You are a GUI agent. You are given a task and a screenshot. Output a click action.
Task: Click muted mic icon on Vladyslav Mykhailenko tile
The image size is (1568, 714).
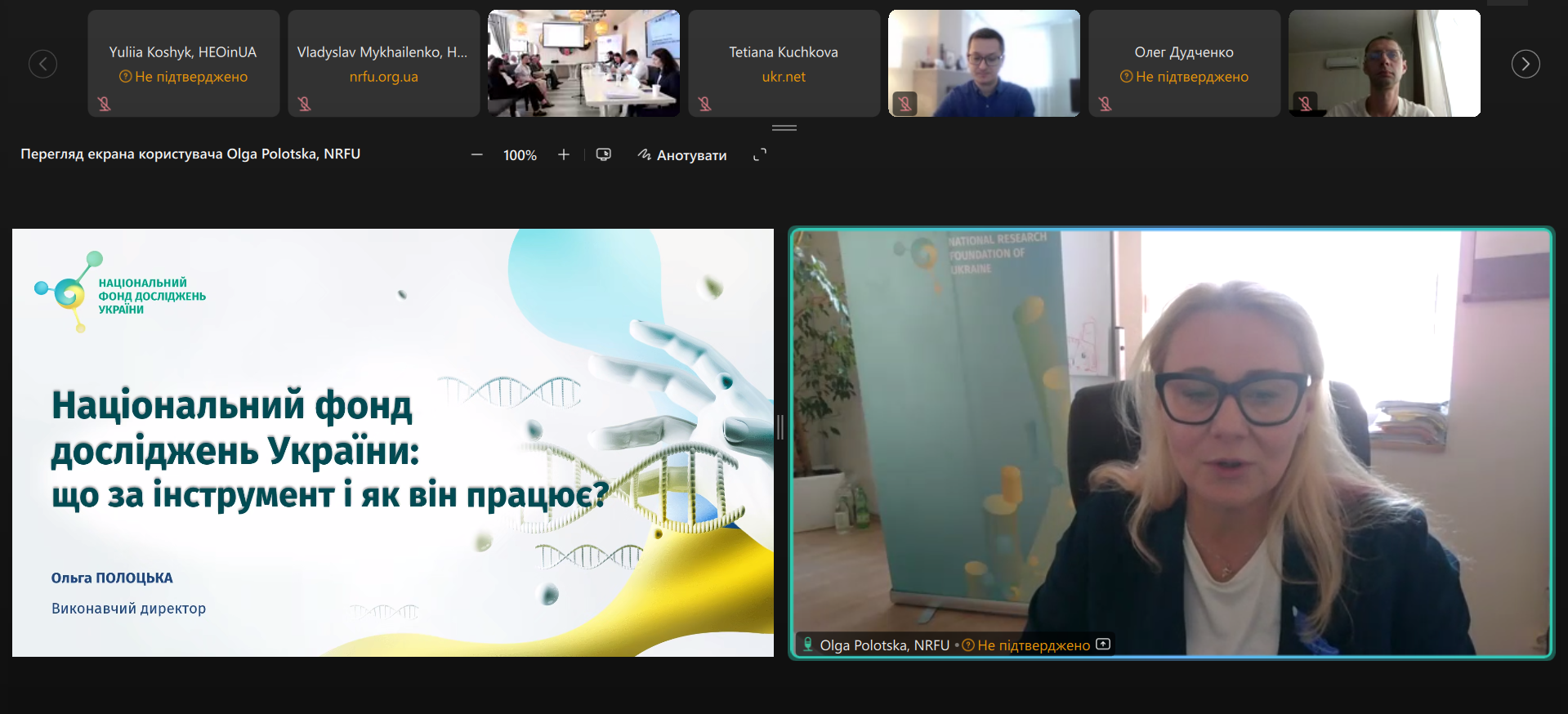click(x=305, y=104)
